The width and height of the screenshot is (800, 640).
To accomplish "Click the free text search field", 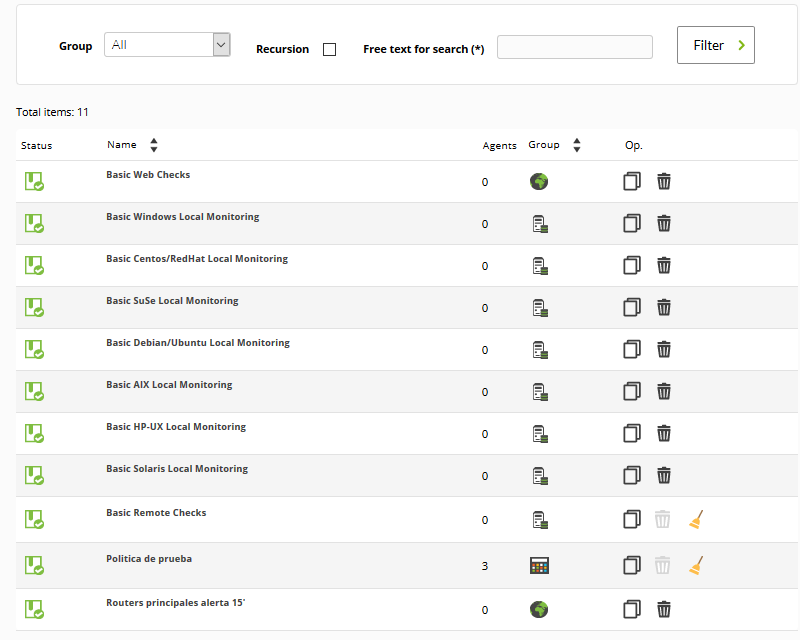I will (574, 47).
